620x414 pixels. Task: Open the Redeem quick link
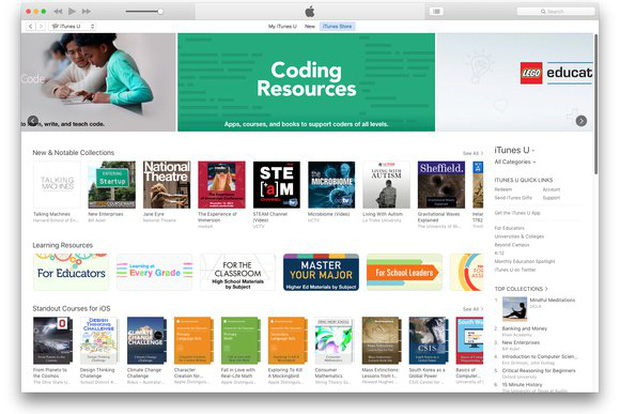(x=503, y=189)
